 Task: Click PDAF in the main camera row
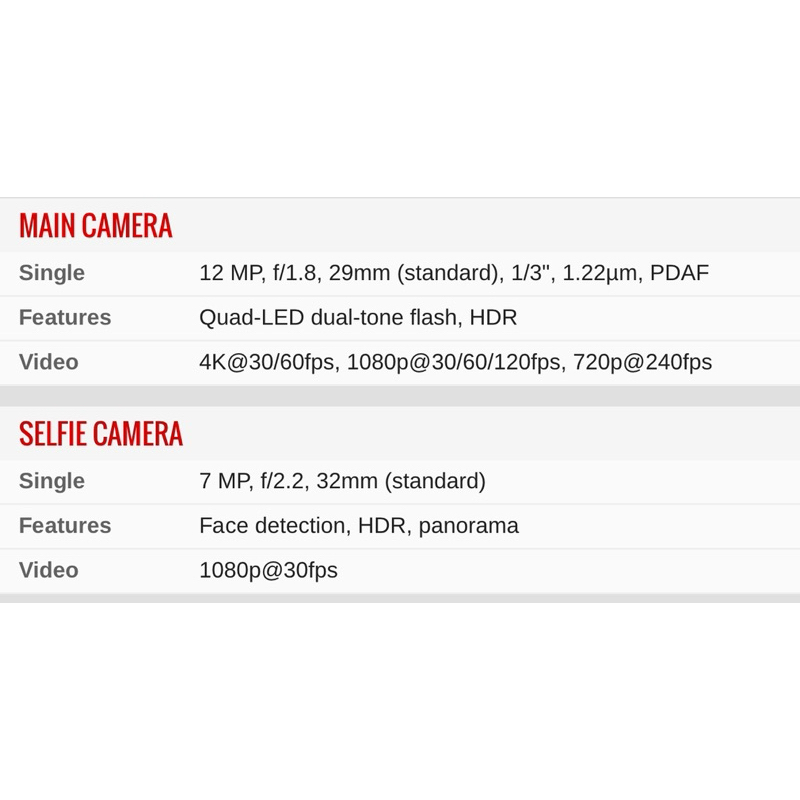click(680, 273)
